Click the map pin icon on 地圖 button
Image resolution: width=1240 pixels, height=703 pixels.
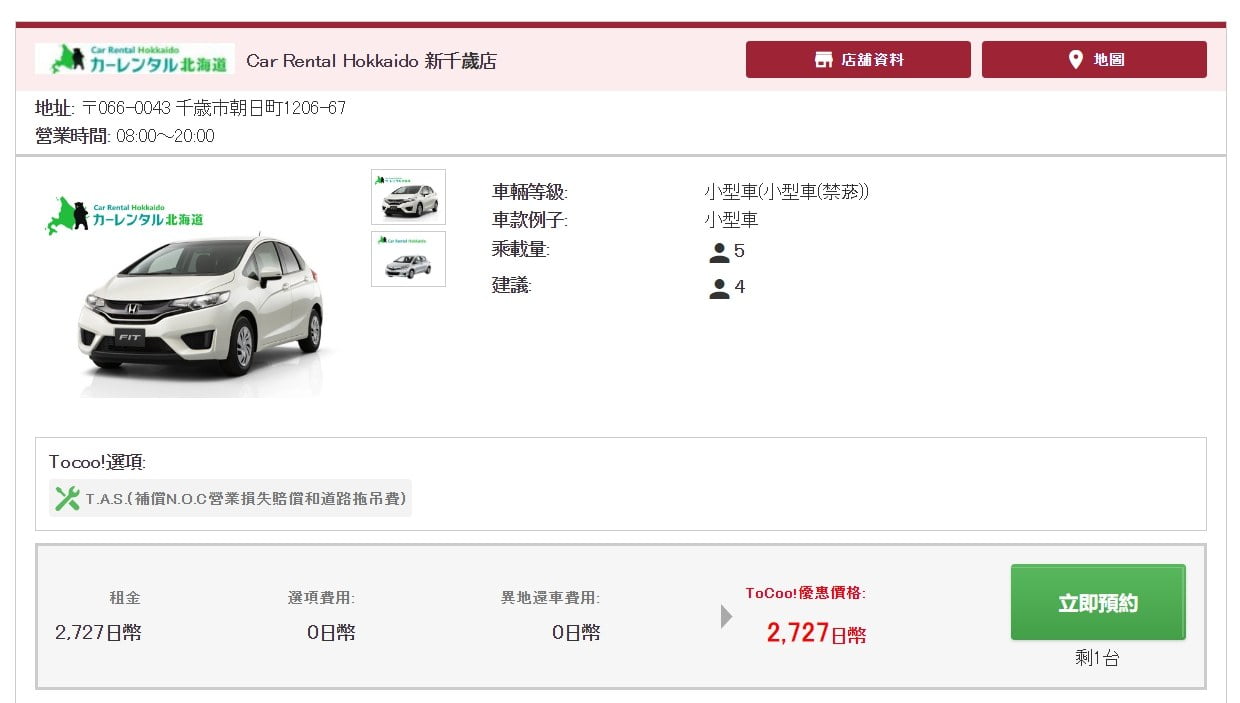(1075, 58)
